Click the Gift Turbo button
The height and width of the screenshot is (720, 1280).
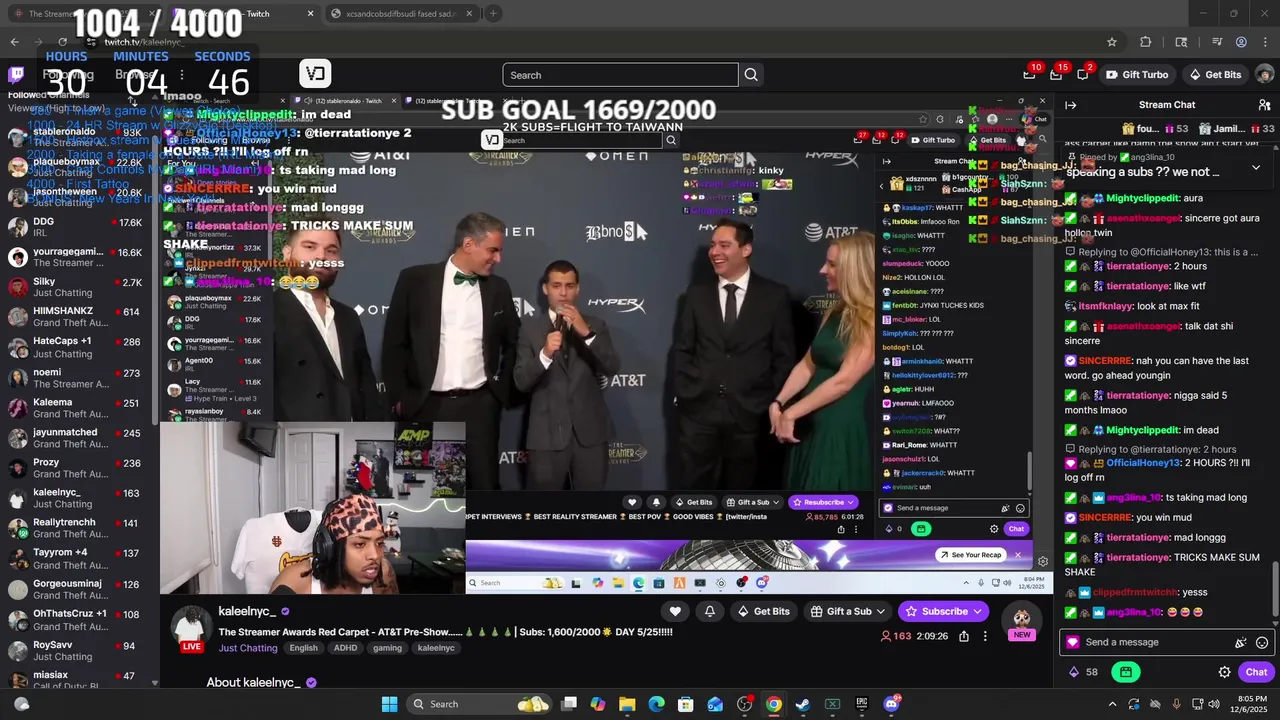click(1137, 75)
